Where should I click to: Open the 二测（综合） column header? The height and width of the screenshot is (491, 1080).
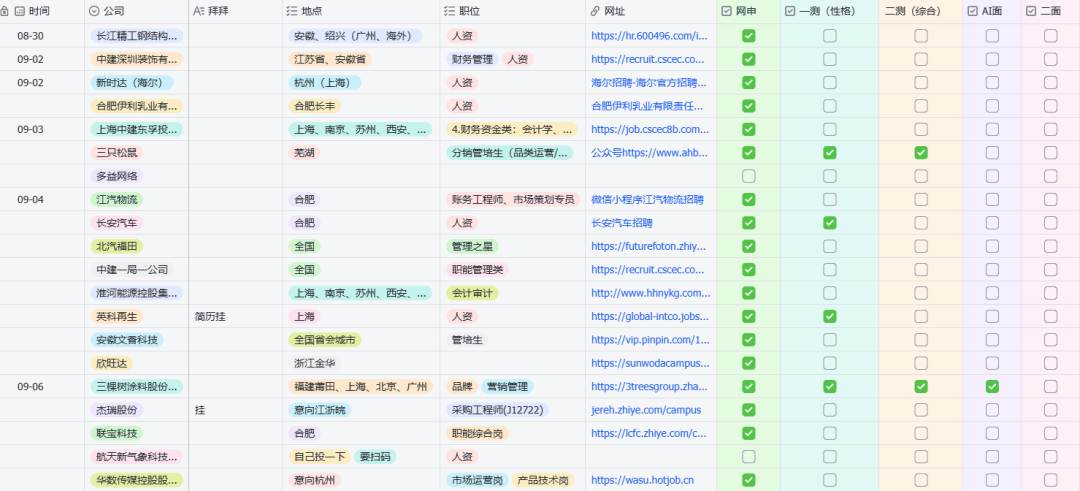point(920,12)
